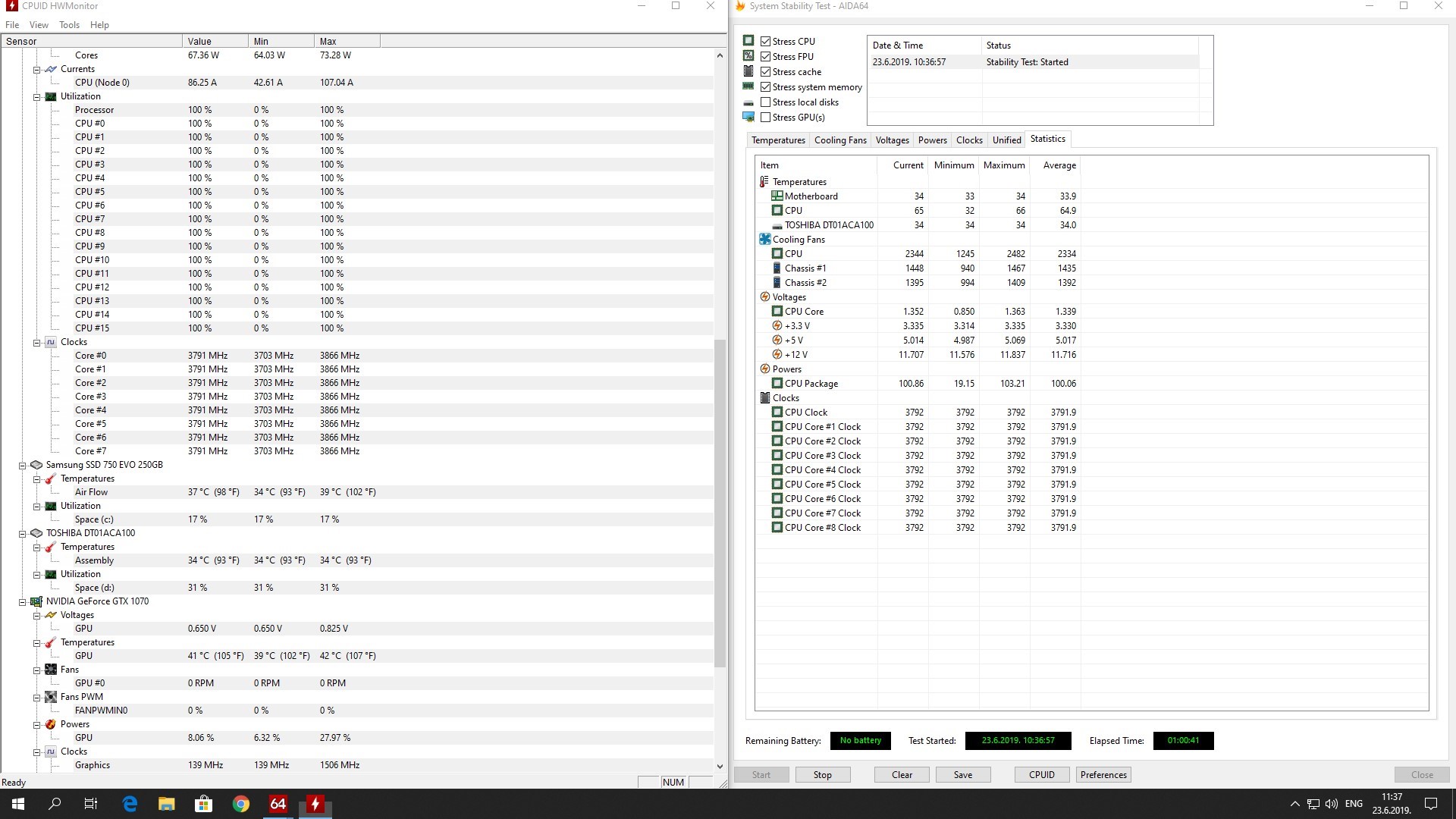1456x819 pixels.
Task: Click the Temperatures thermometer icon in AIDA64 statistics
Action: point(764,182)
